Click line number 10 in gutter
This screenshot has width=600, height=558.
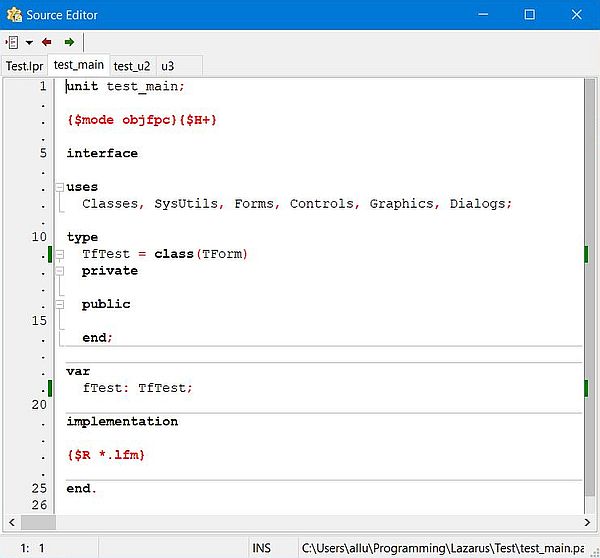point(39,237)
